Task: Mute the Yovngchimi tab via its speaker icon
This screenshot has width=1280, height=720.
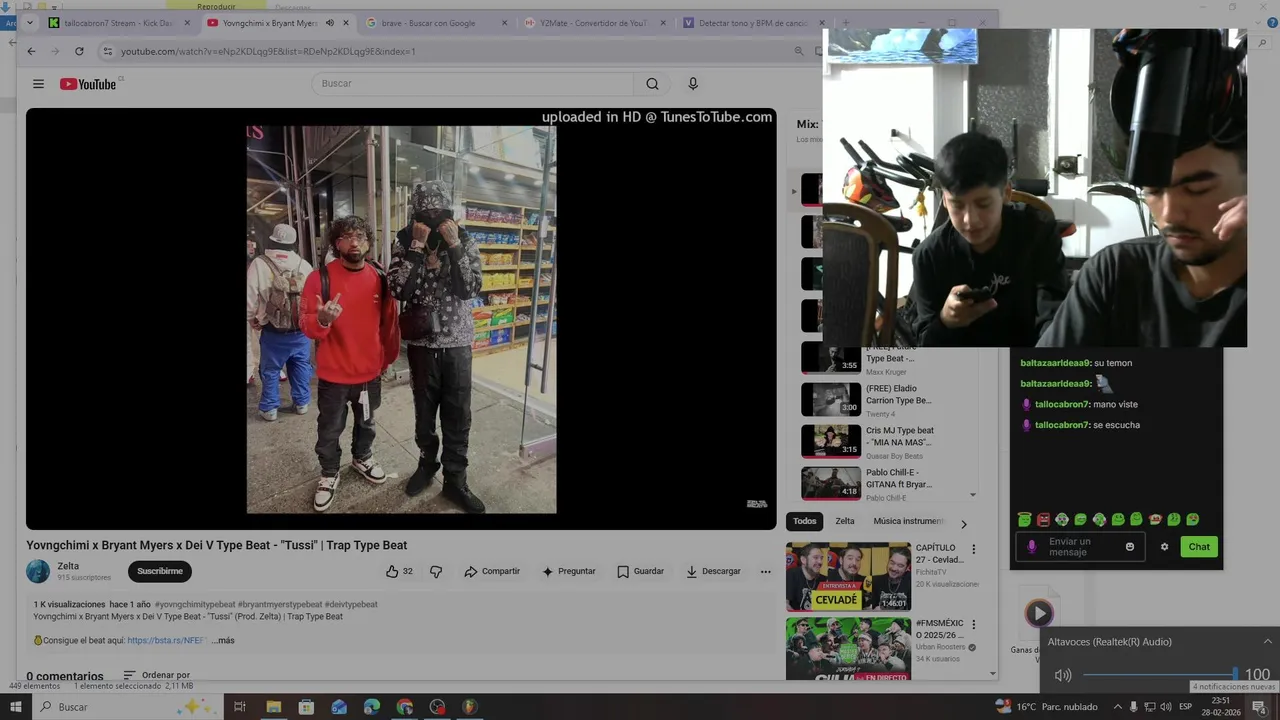Action: click(330, 23)
